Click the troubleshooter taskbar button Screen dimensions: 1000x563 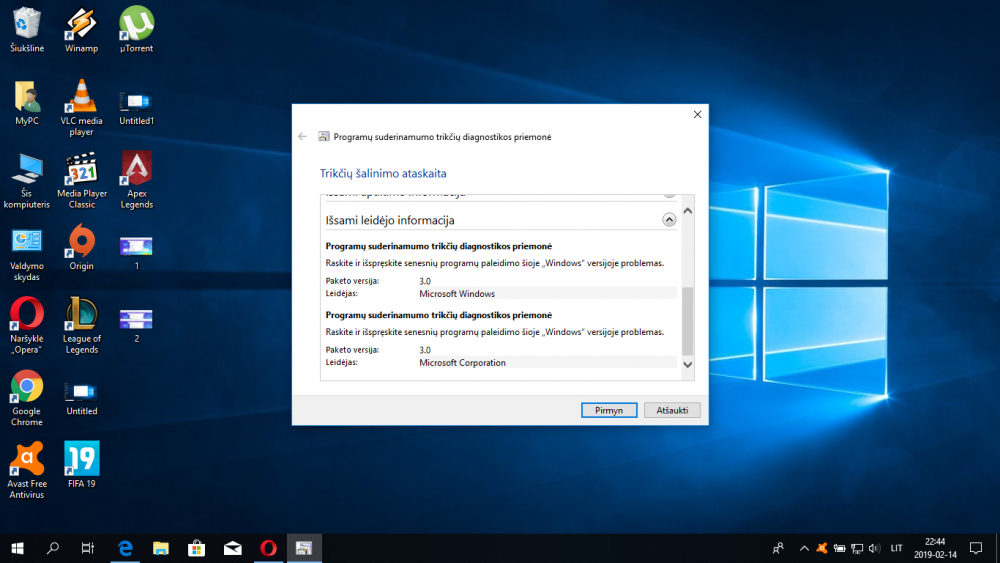coord(304,548)
